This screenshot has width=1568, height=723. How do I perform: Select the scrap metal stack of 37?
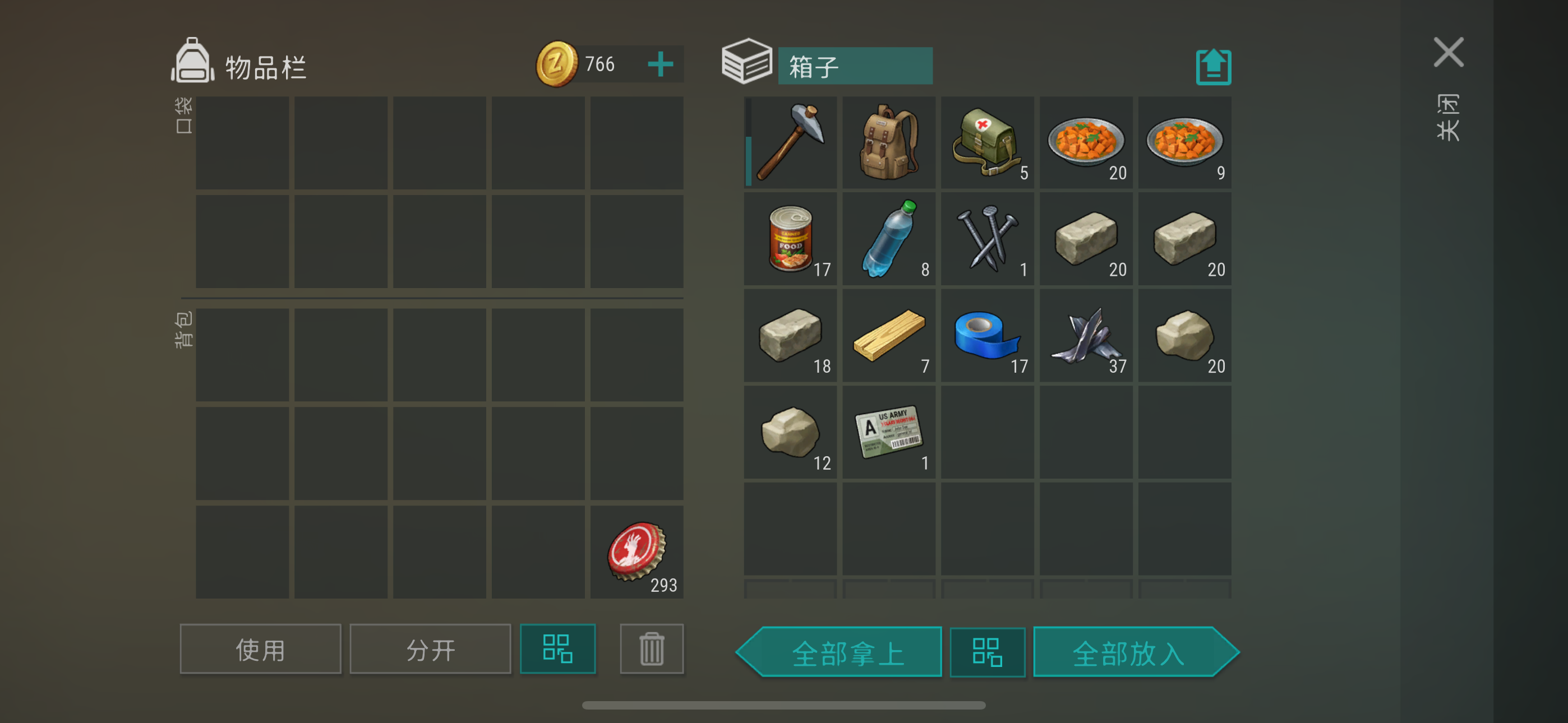point(1086,335)
